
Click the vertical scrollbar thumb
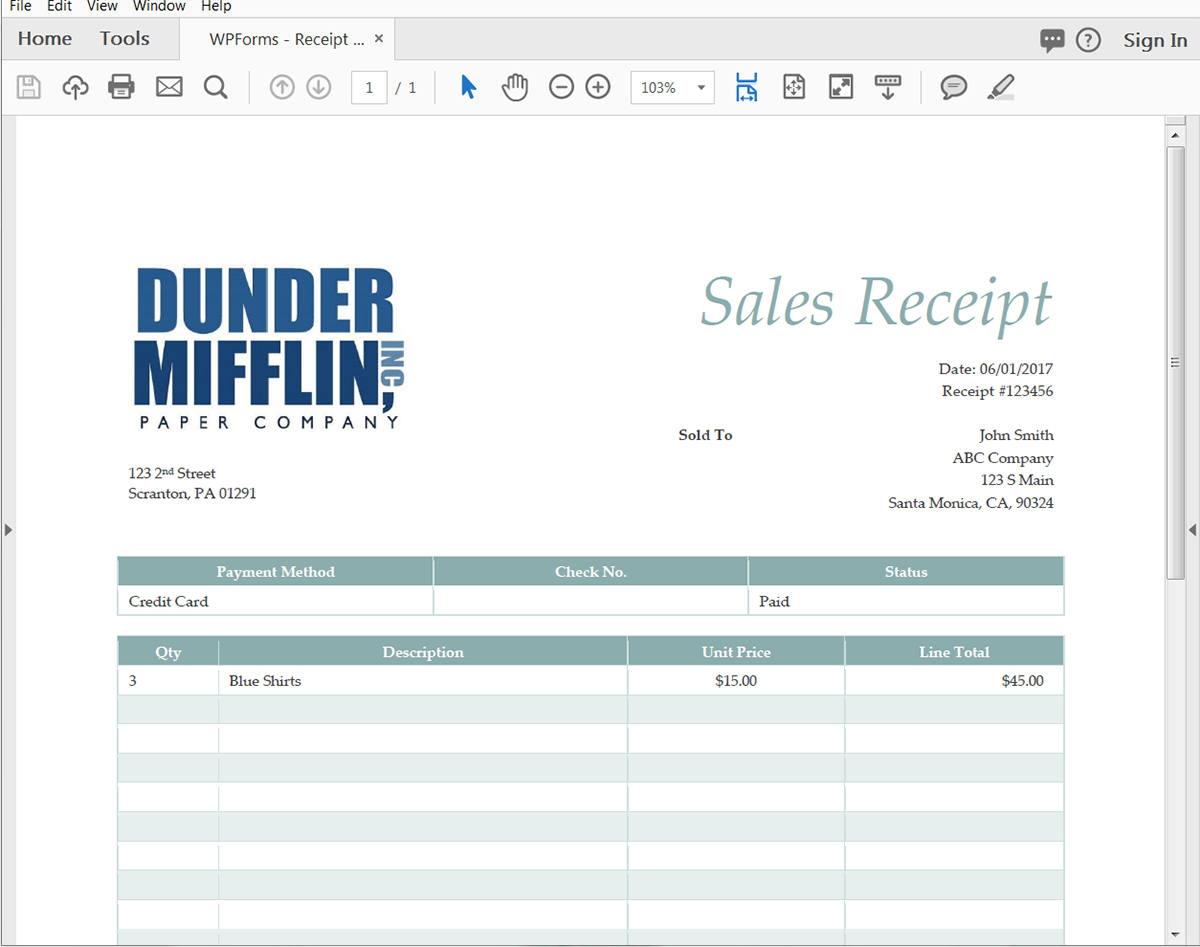coord(1176,362)
